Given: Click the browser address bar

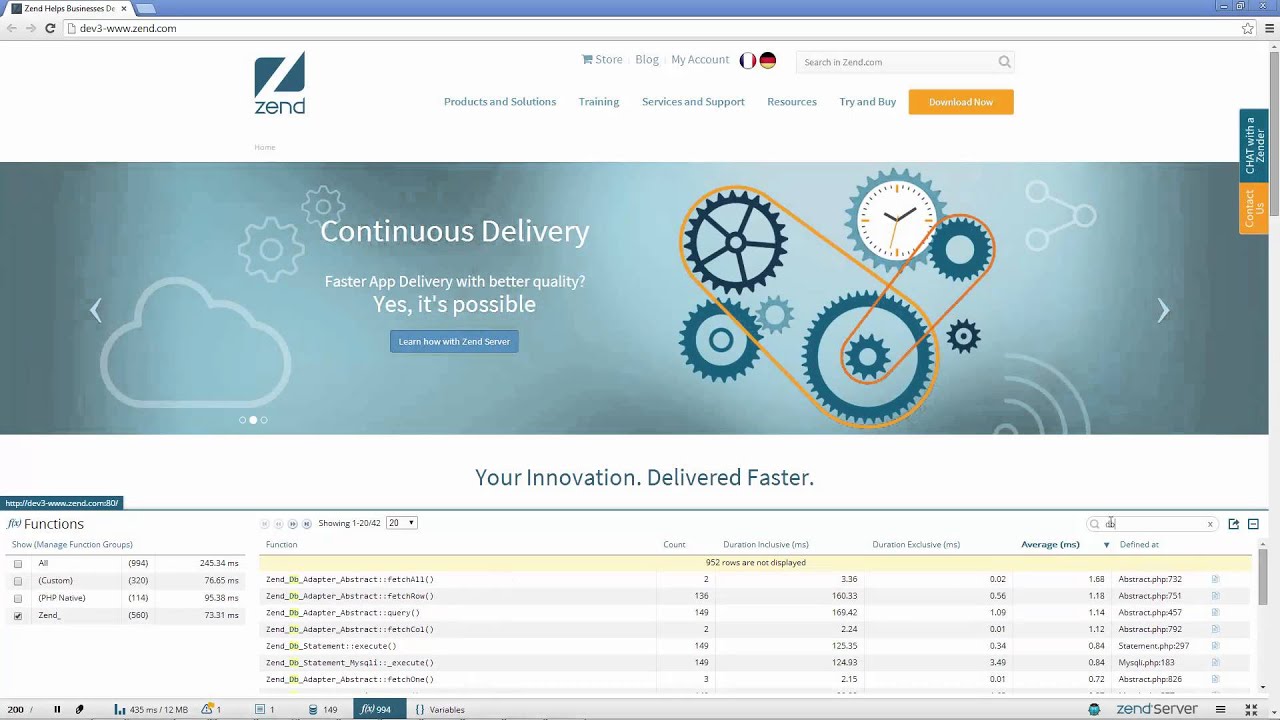Looking at the screenshot, I should [650, 28].
